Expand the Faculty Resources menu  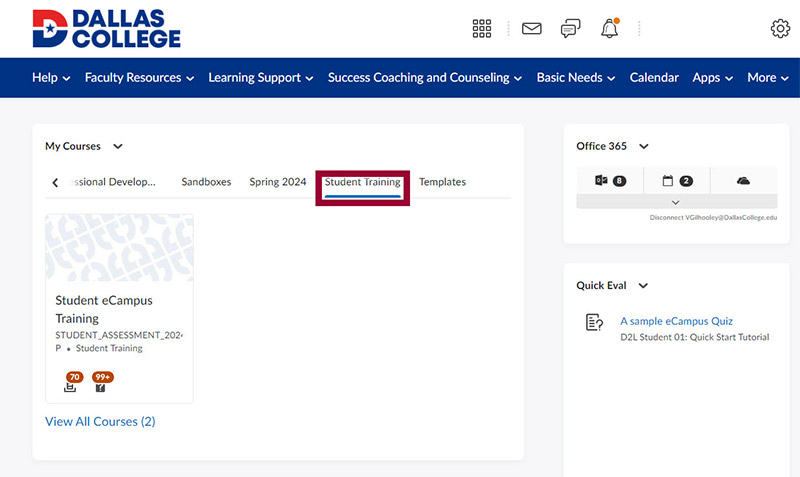(x=139, y=78)
